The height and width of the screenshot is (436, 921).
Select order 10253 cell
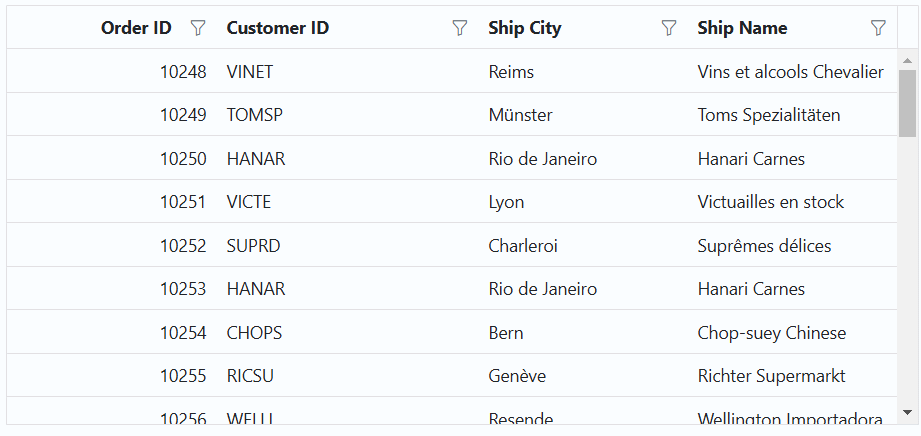pyautogui.click(x=183, y=289)
